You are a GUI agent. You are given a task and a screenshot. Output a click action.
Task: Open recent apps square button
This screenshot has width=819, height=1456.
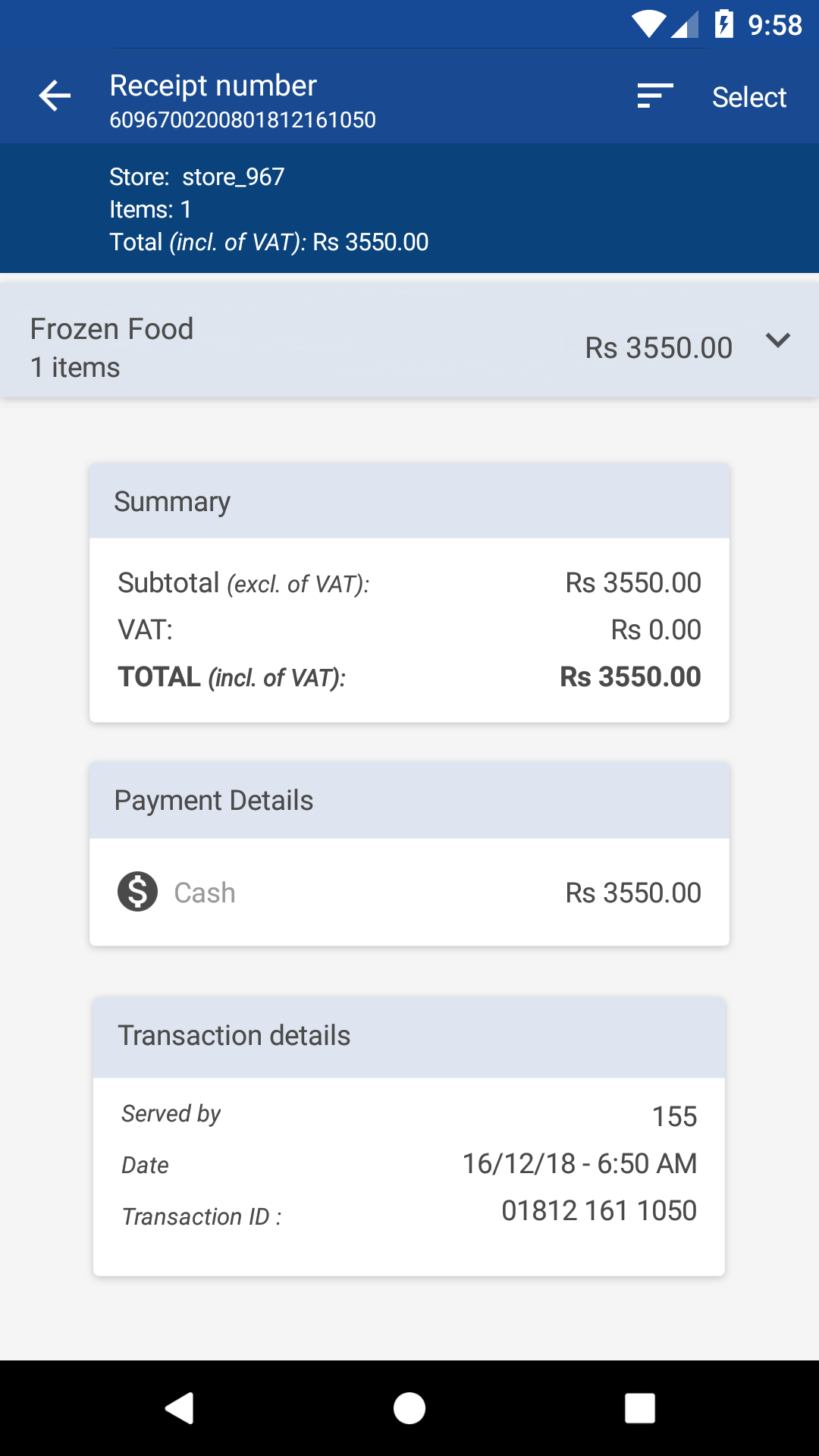tap(639, 1408)
